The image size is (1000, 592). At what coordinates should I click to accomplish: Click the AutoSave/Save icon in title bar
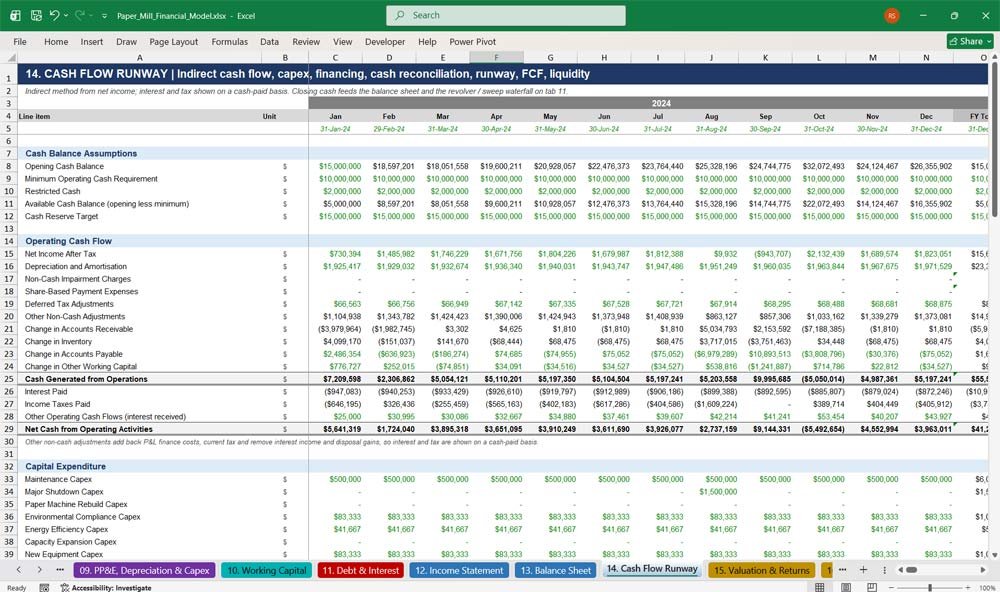[36, 15]
